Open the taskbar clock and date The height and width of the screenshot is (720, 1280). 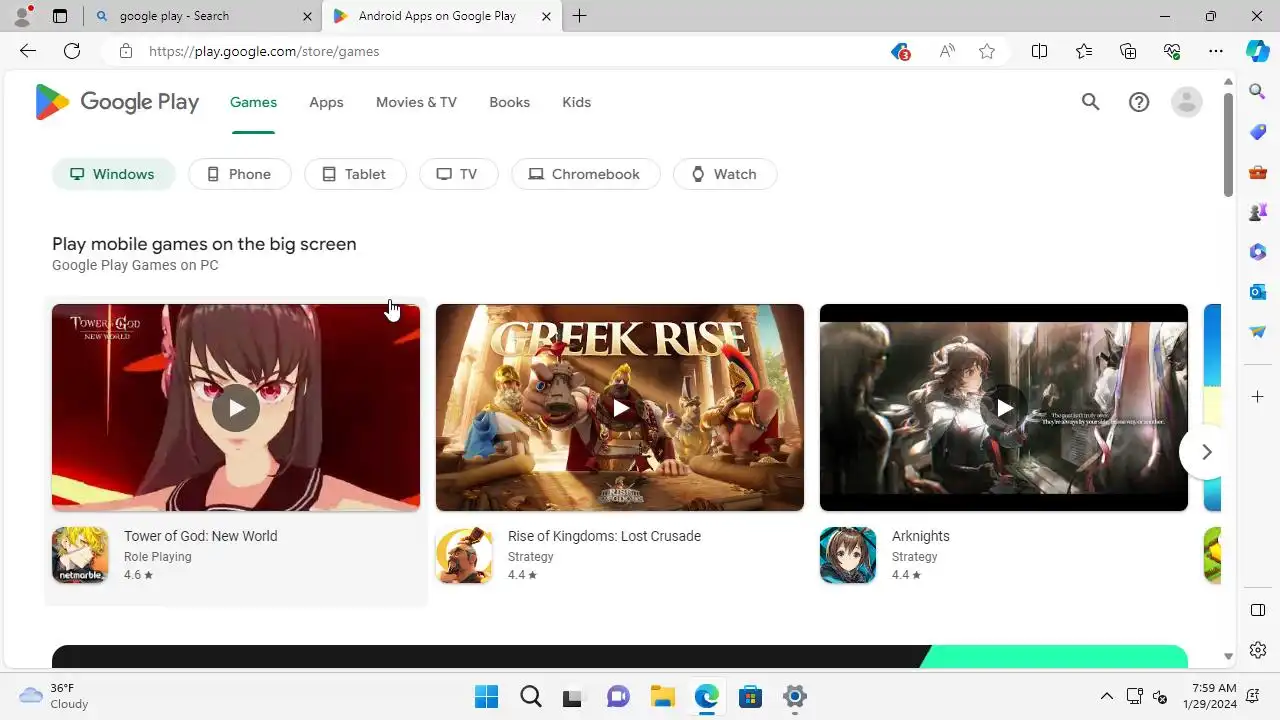pos(1215,696)
